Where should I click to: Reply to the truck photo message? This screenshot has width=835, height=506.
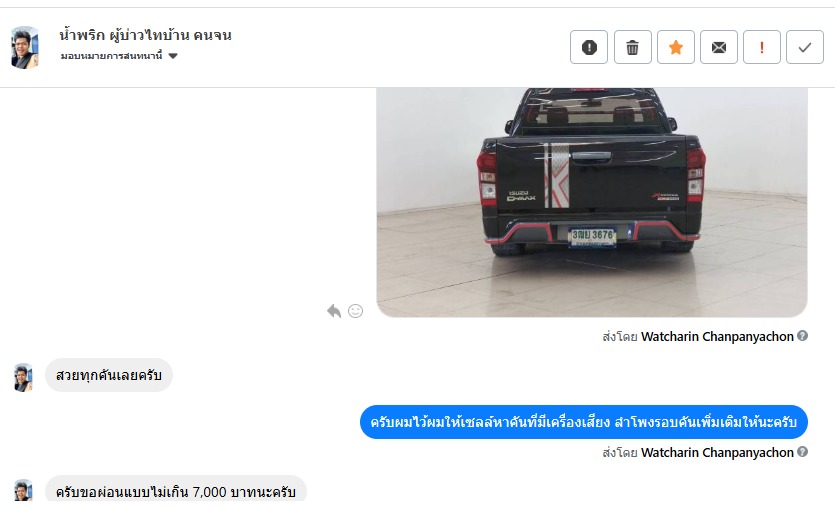pyautogui.click(x=334, y=311)
